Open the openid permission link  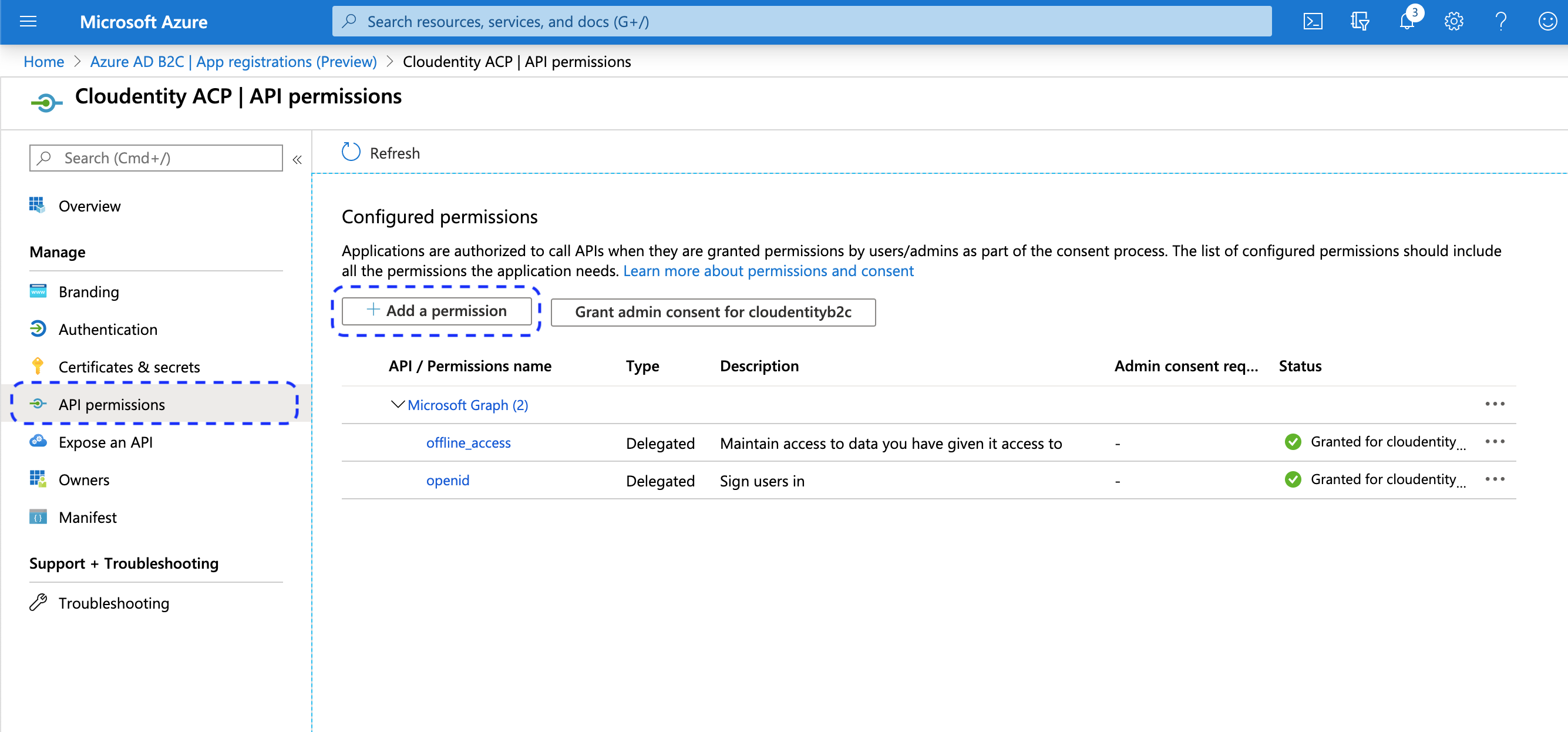pyautogui.click(x=447, y=481)
